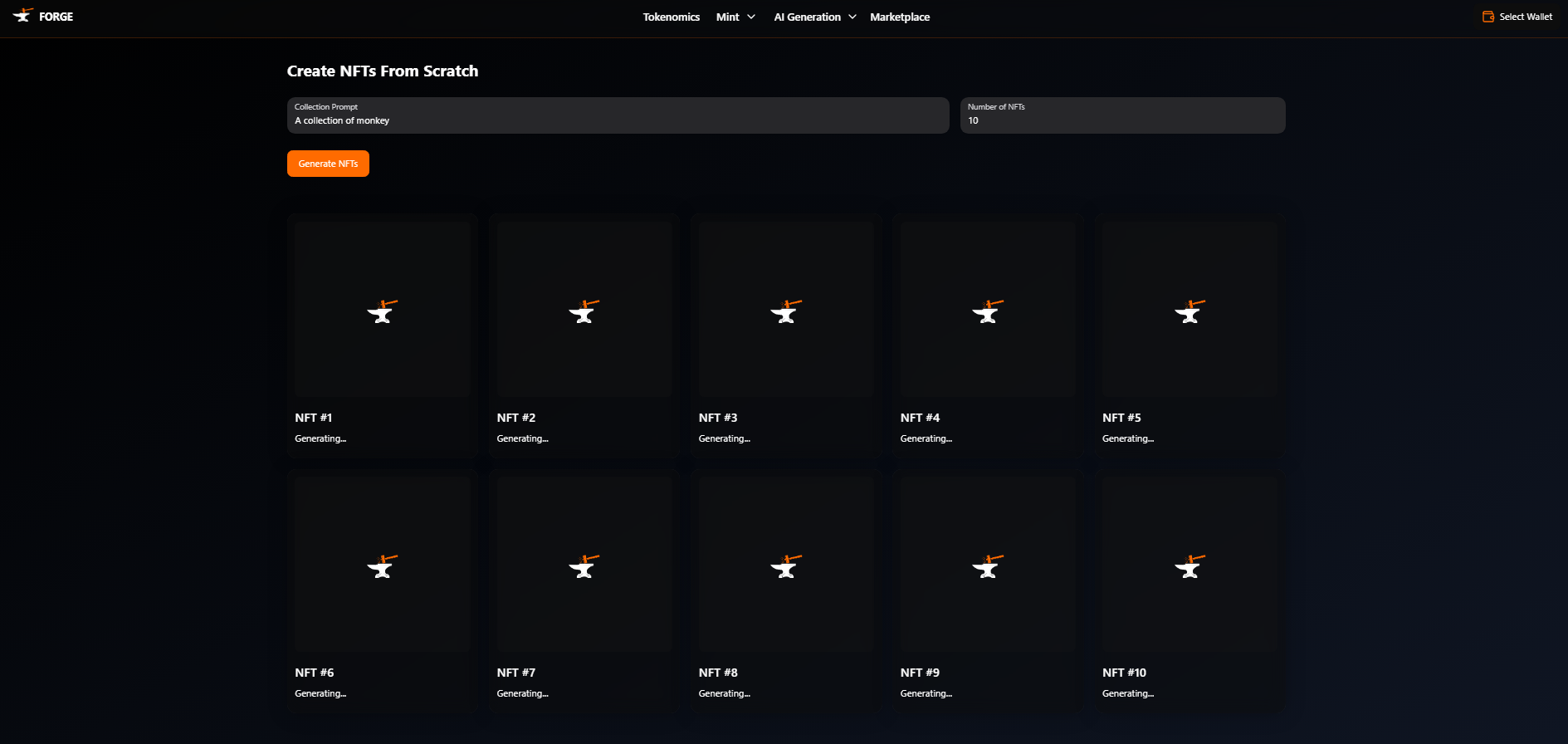Click anvil loading icon in NFT #8 card
1568x744 pixels.
[x=786, y=566]
